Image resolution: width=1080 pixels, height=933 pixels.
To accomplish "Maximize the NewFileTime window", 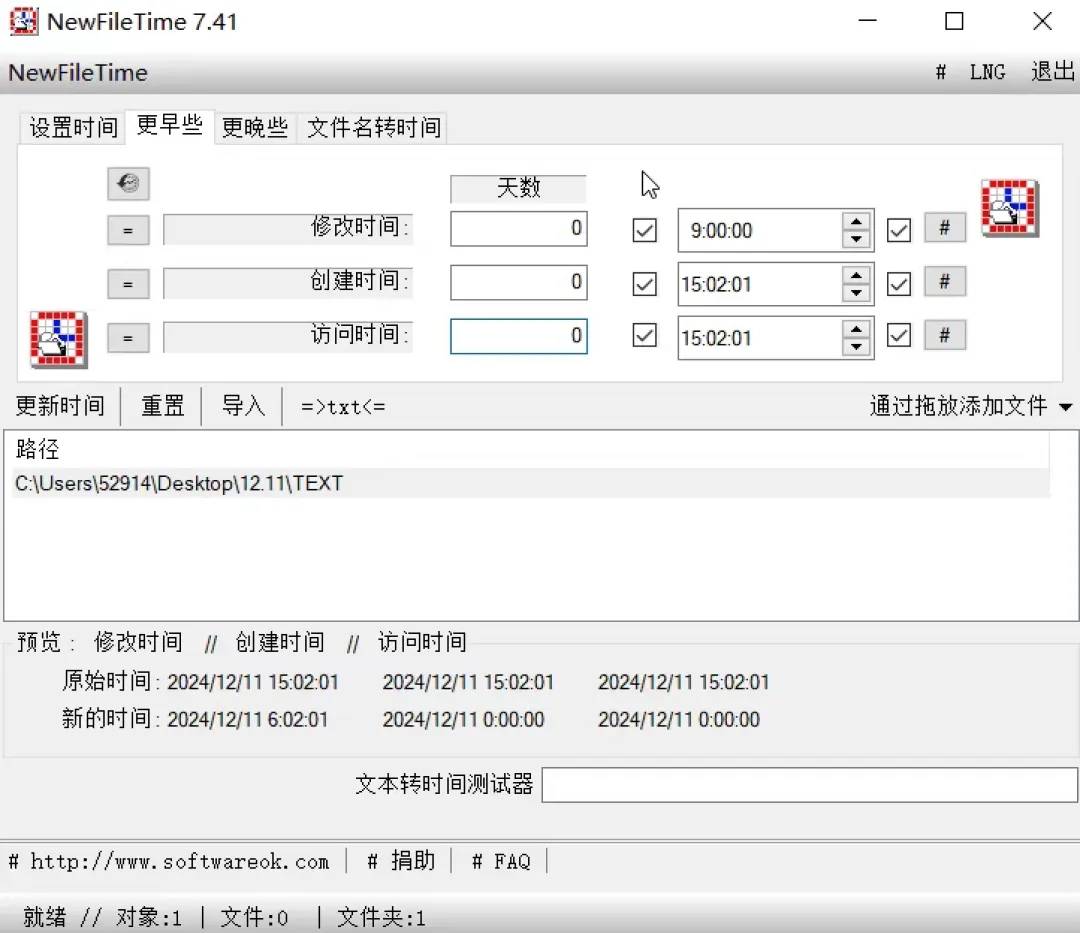I will tap(954, 21).
